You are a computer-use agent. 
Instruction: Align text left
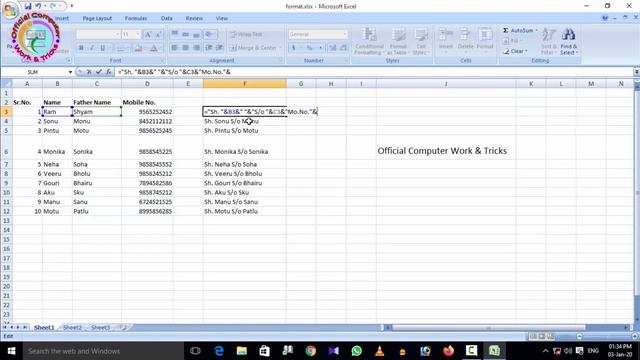click(x=174, y=48)
